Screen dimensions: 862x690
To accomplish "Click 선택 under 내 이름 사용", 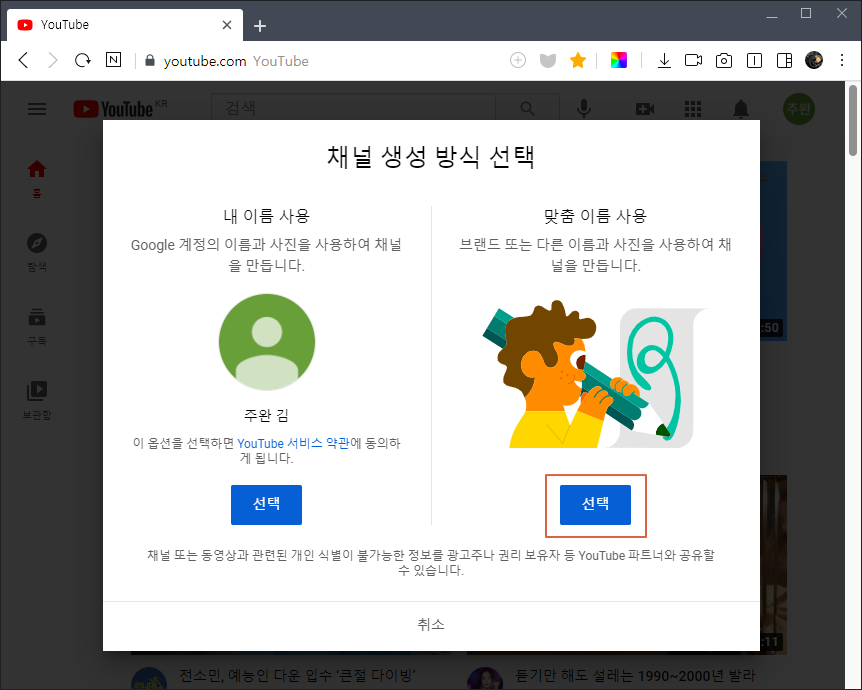I will point(266,504).
